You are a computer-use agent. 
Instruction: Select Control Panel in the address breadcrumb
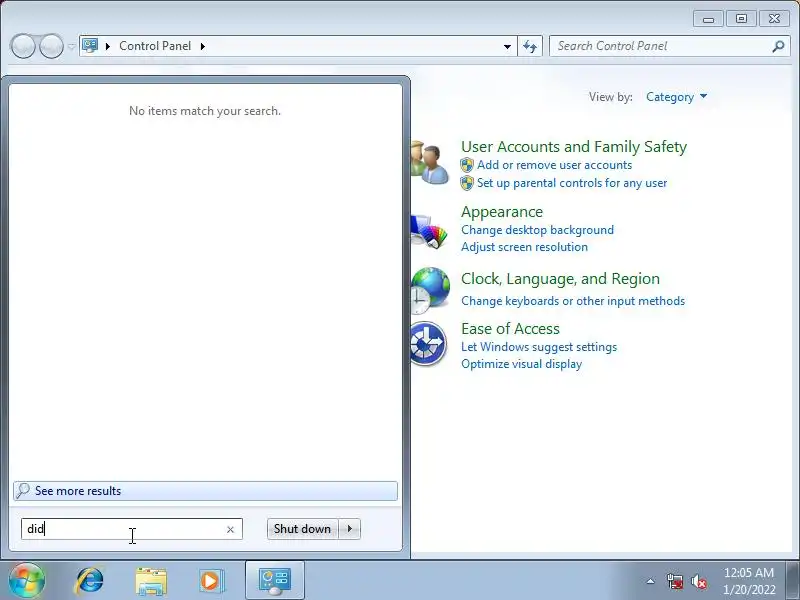tap(155, 46)
